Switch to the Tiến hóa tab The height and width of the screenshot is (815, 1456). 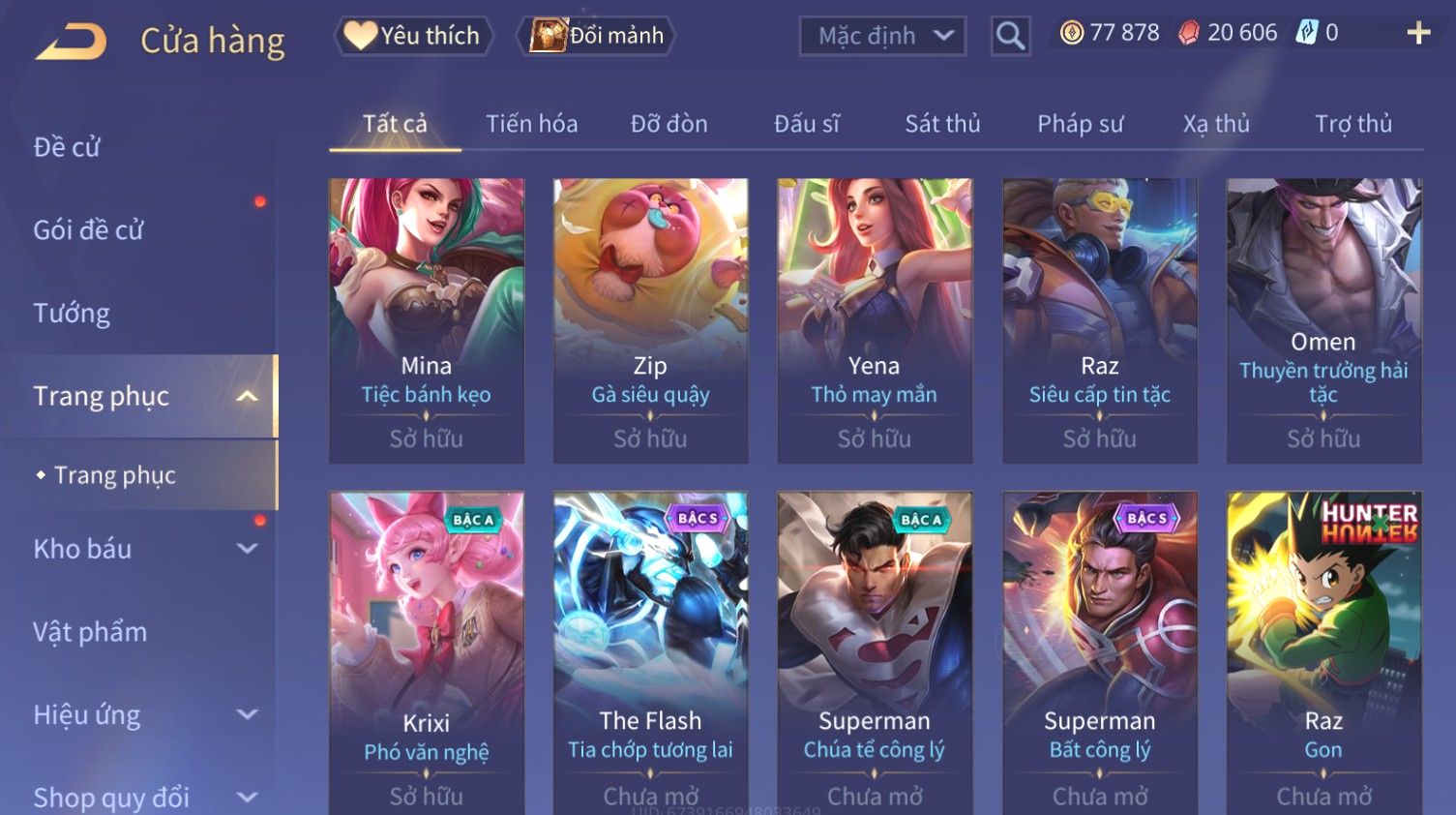(531, 124)
